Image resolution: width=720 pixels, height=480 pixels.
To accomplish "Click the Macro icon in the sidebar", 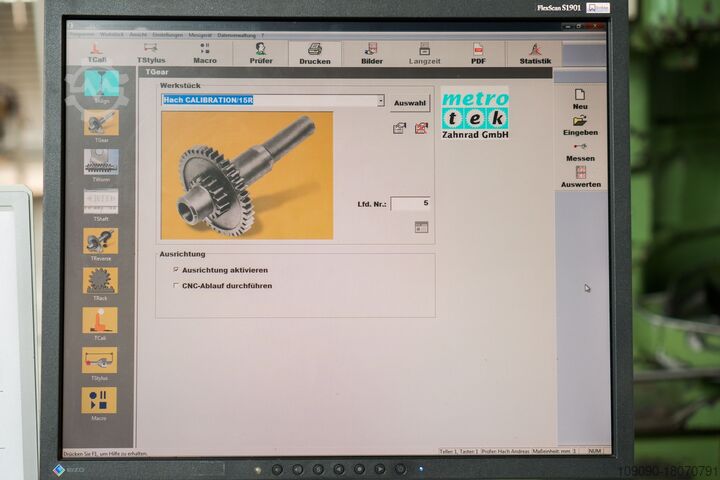I will coord(100,400).
